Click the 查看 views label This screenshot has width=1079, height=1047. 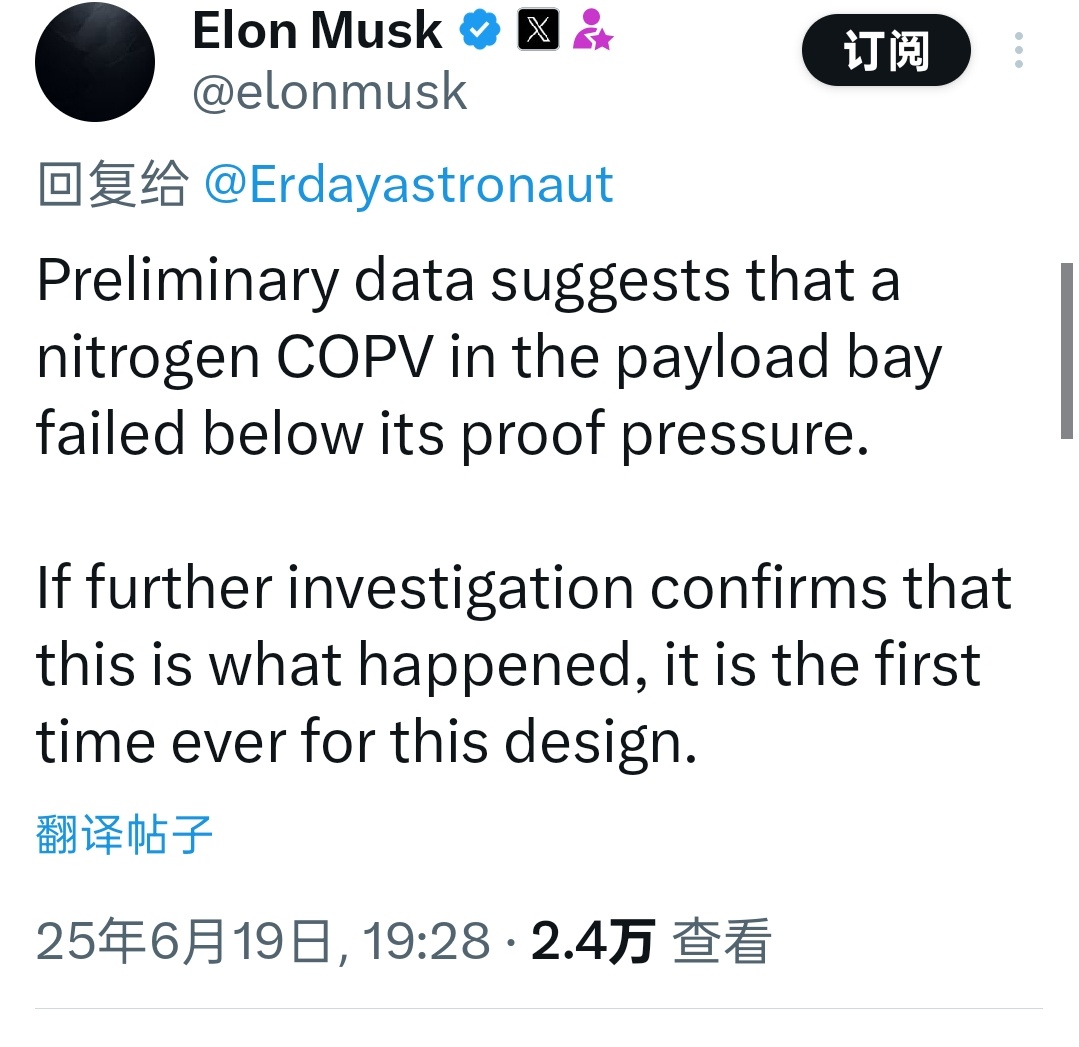(x=721, y=941)
